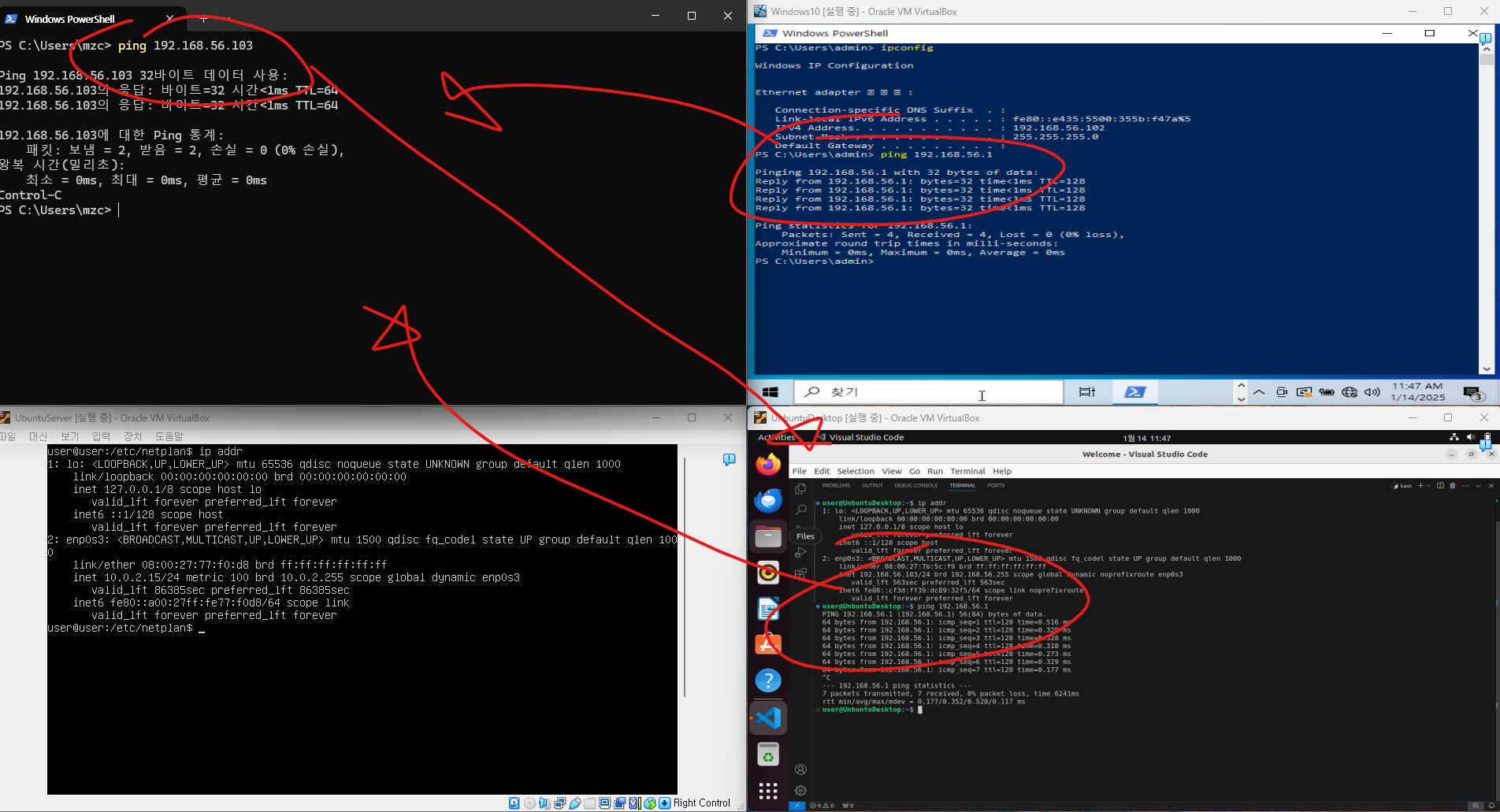Open Firefox from the Ubuntu dock
This screenshot has height=812, width=1500.
coord(768,465)
